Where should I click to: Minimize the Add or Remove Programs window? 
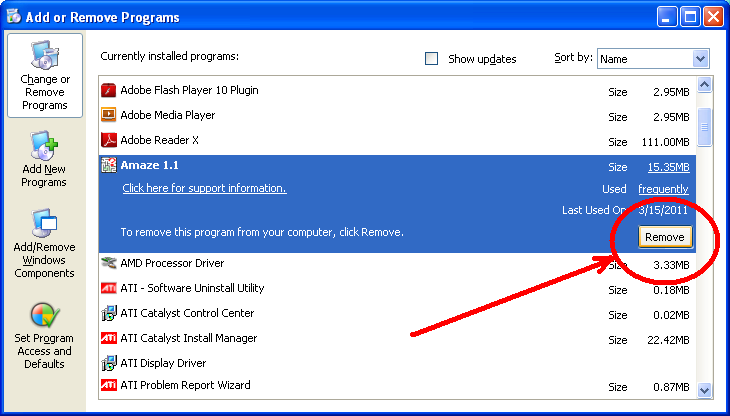tap(667, 17)
